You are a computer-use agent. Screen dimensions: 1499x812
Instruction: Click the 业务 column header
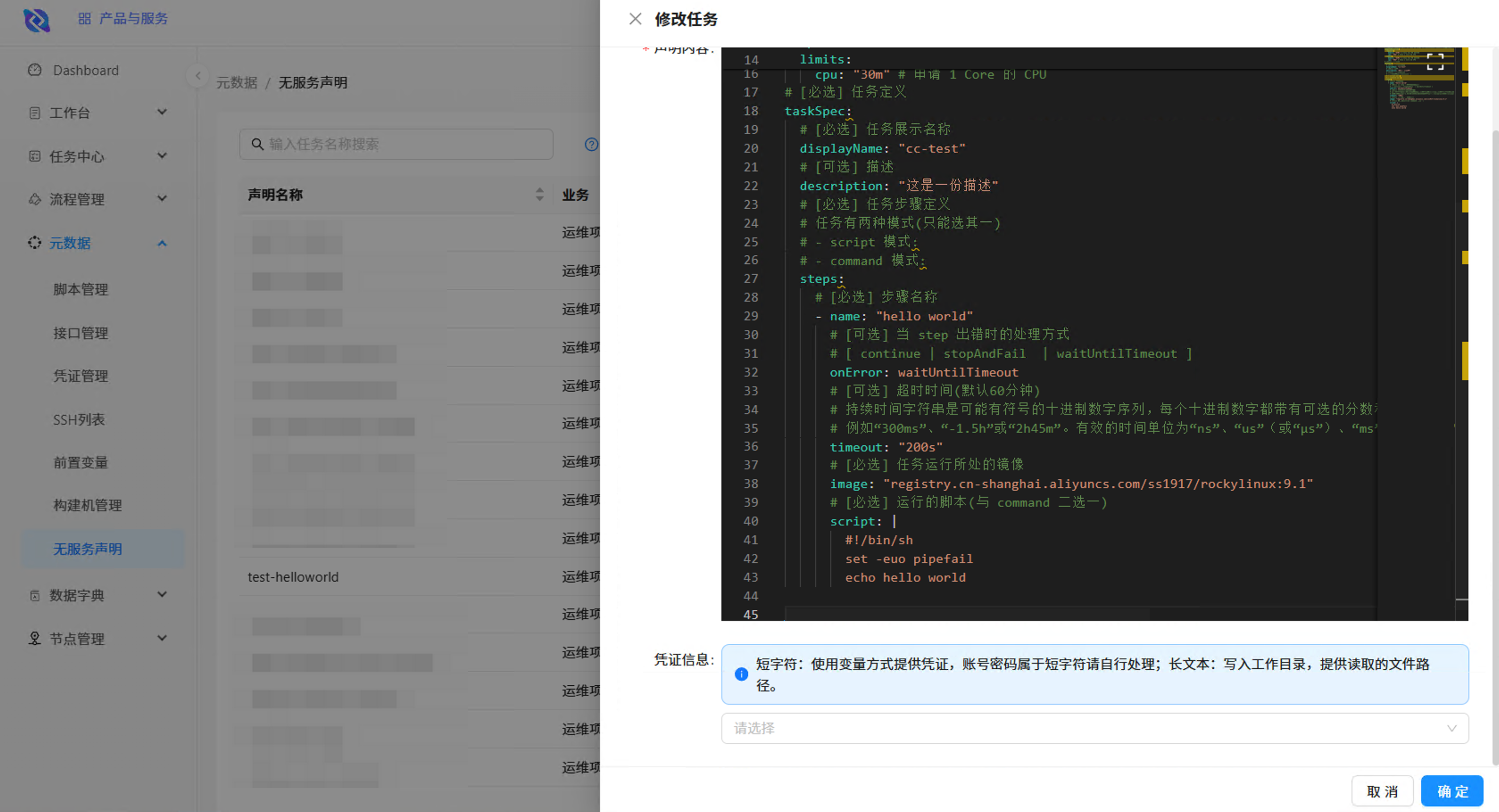pyautogui.click(x=575, y=194)
